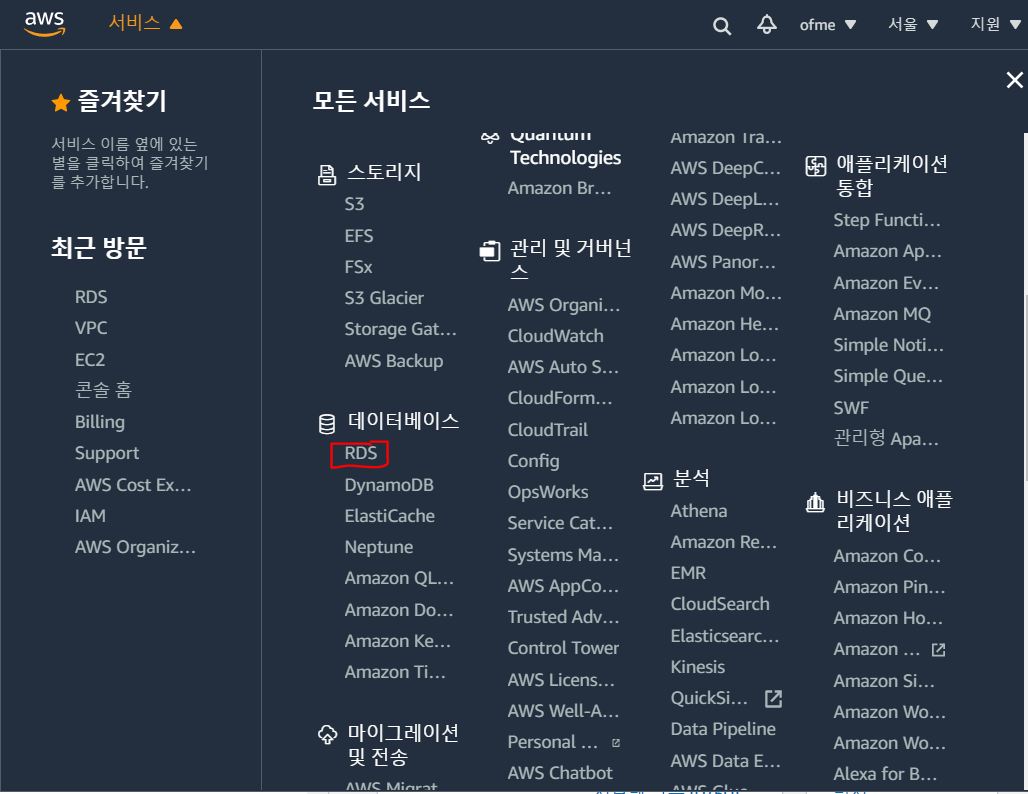
Task: Open SWF service
Action: click(851, 408)
